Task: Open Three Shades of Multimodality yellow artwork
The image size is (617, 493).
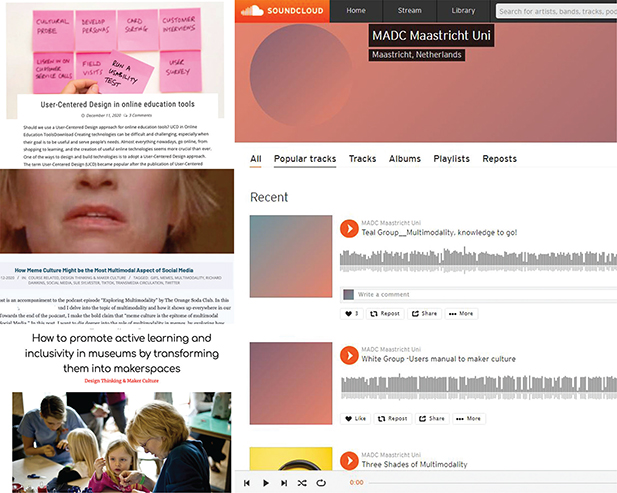Action: 291,459
